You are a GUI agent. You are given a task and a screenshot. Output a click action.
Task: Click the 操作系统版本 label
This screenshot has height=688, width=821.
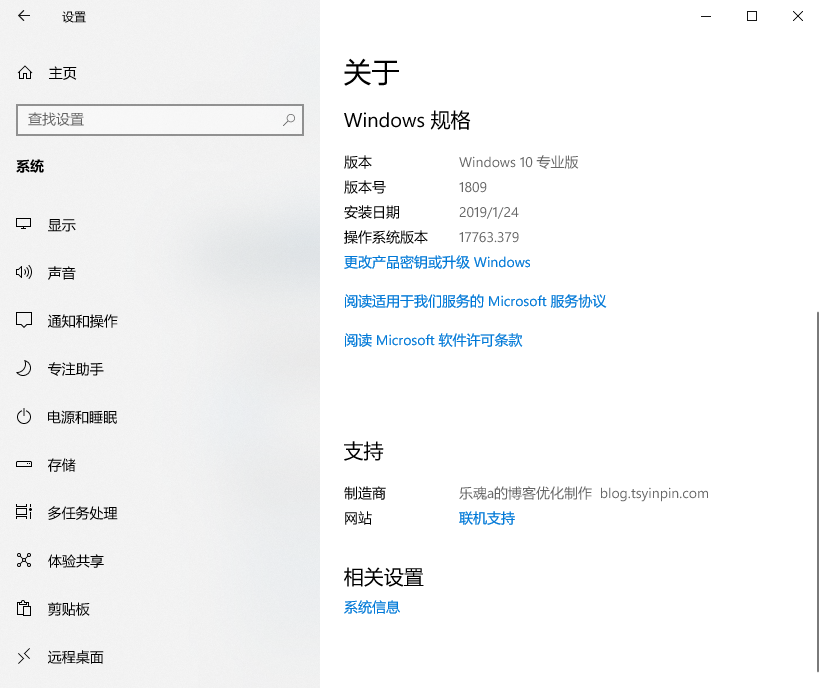coord(386,238)
